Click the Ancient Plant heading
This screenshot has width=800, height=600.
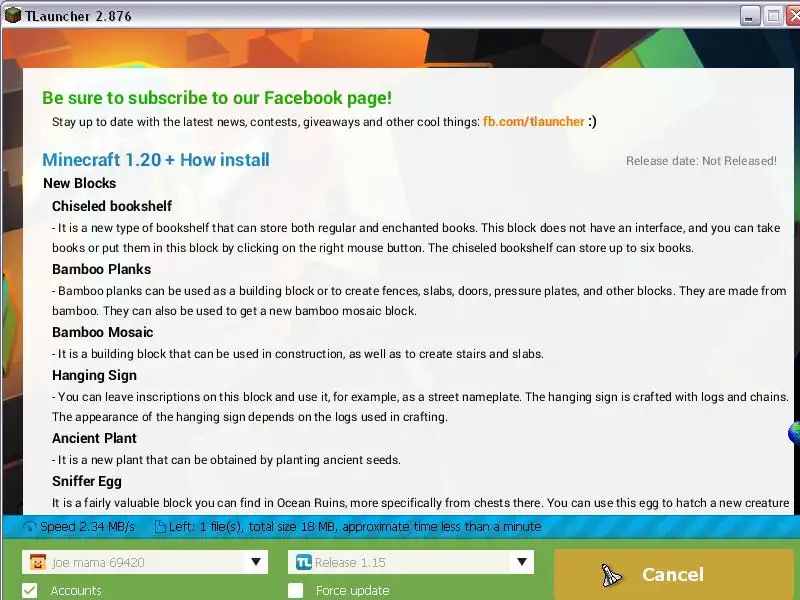94,438
